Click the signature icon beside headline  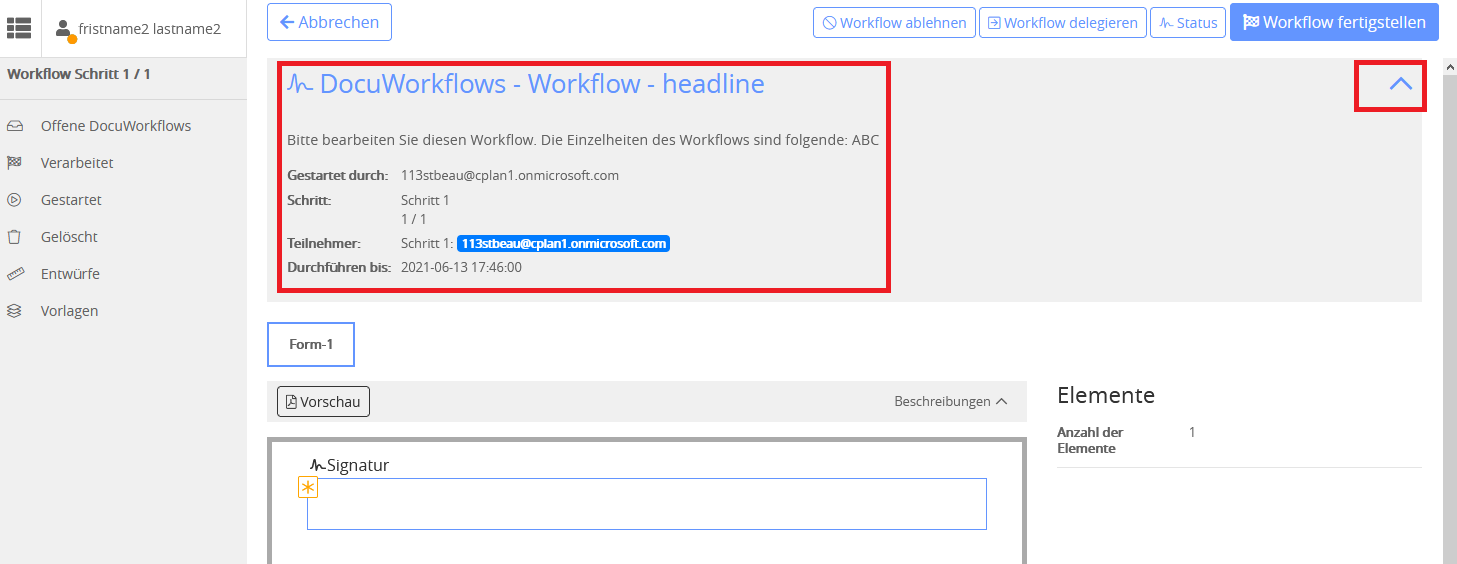pos(300,85)
